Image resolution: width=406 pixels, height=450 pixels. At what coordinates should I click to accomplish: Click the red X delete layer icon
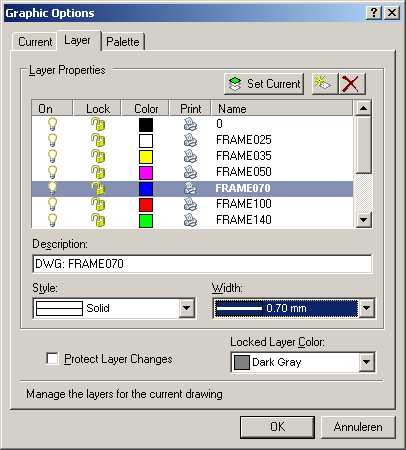point(351,84)
